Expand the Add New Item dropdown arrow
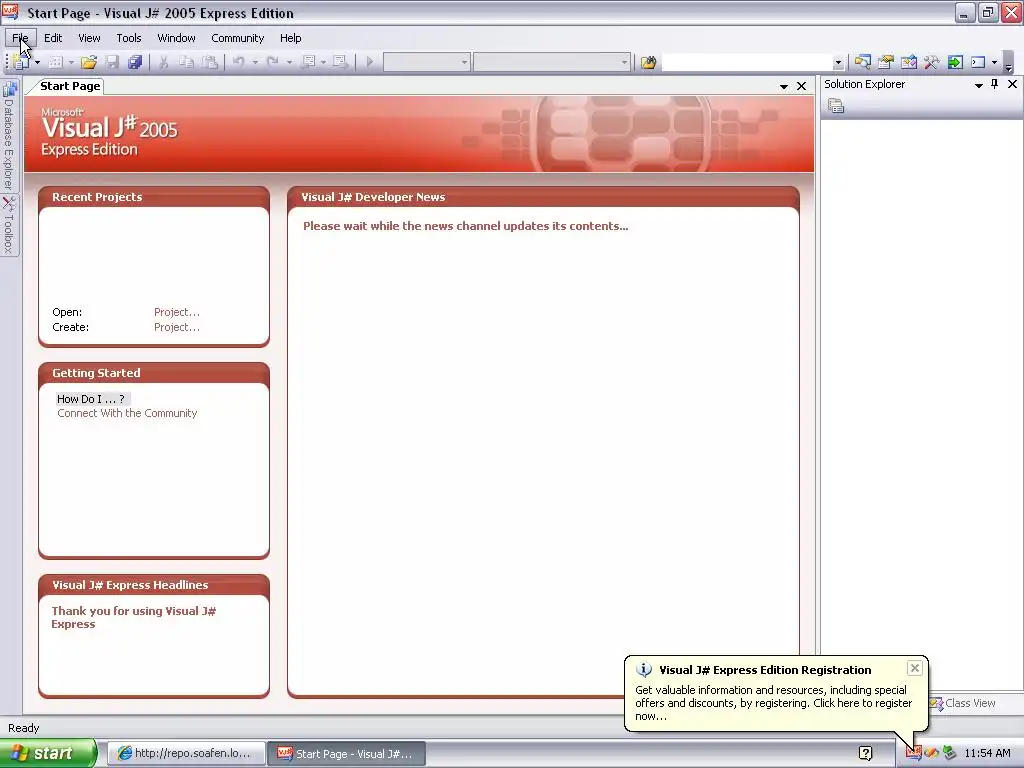 pyautogui.click(x=71, y=62)
